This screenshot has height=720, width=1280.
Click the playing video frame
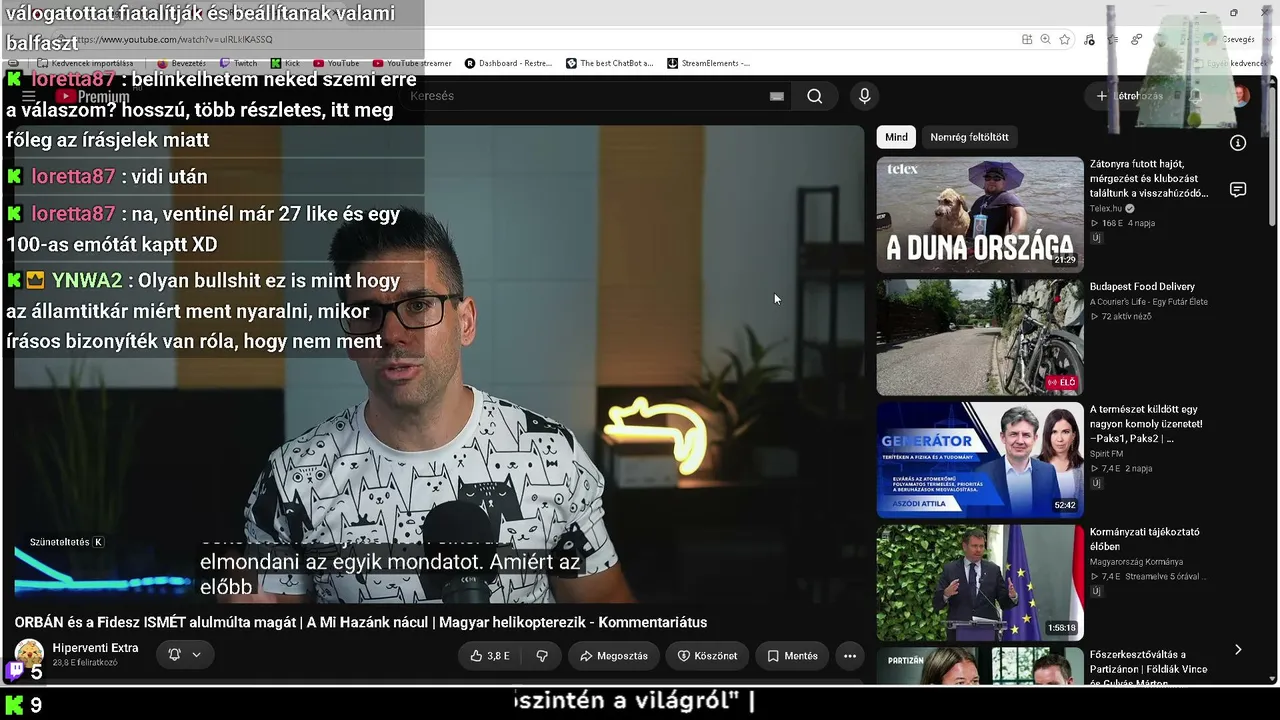(x=439, y=364)
